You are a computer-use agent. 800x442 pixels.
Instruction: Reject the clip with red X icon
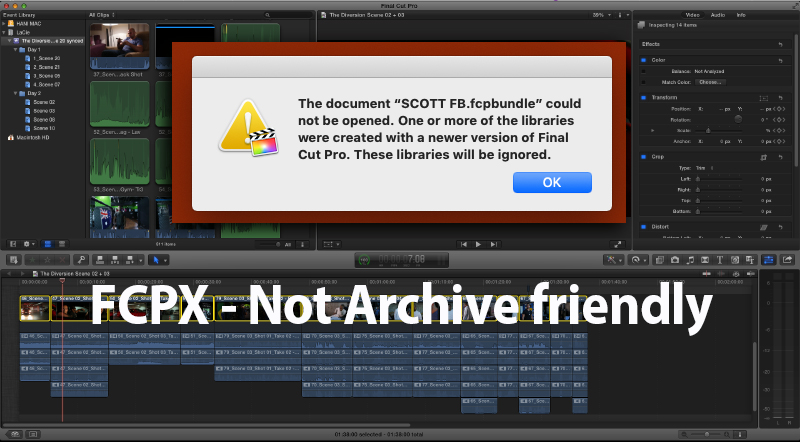tap(62, 260)
